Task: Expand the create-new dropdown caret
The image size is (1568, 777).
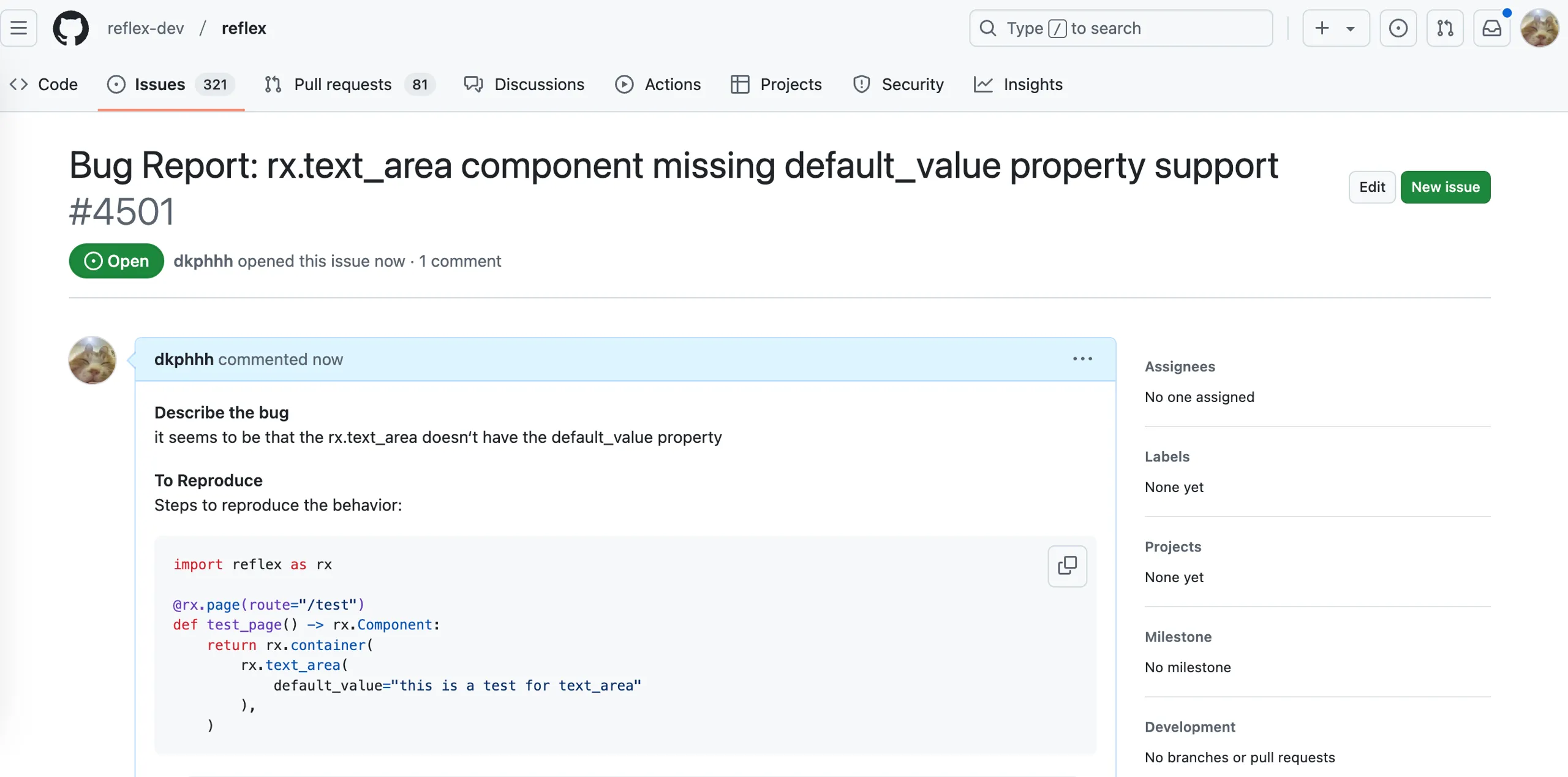Action: (x=1350, y=29)
